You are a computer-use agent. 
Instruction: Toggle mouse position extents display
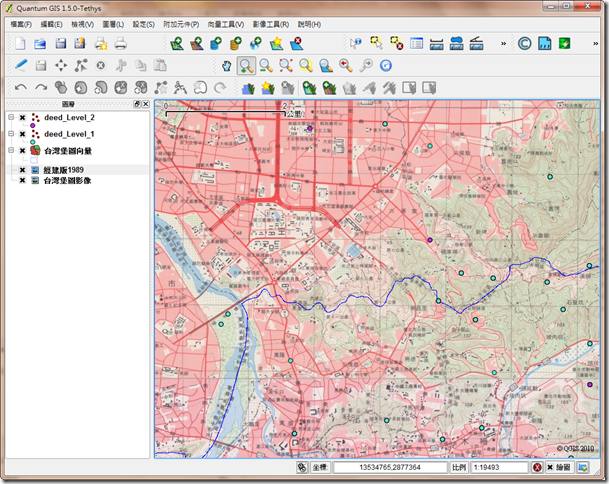tap(302, 467)
